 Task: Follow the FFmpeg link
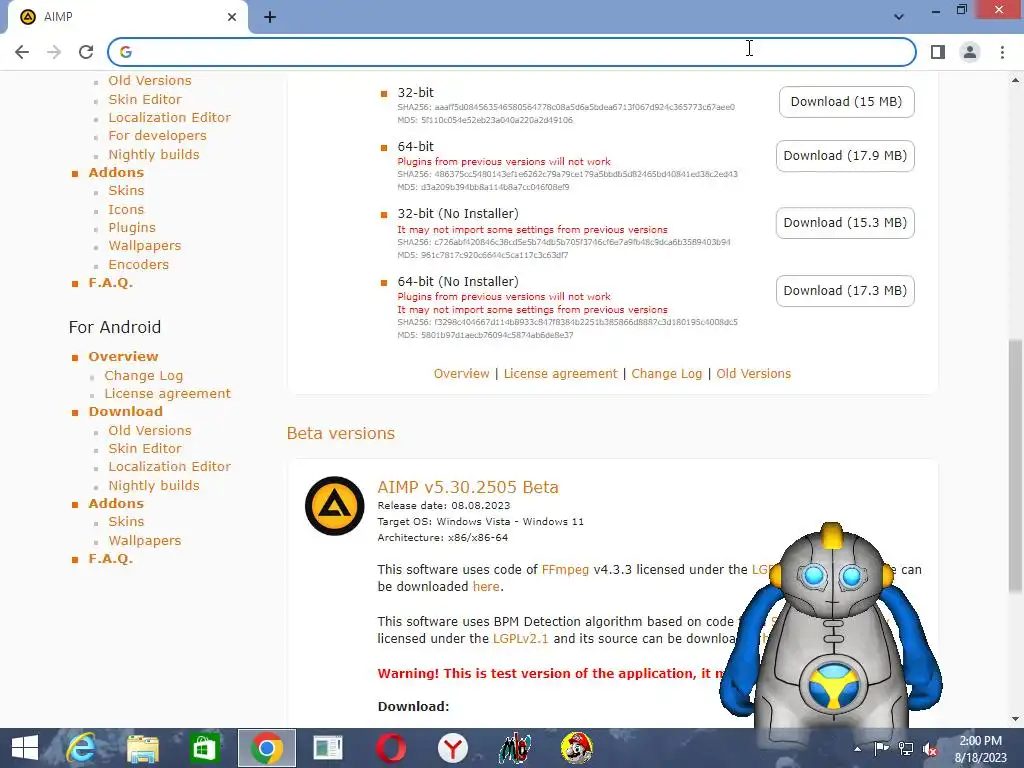click(565, 569)
